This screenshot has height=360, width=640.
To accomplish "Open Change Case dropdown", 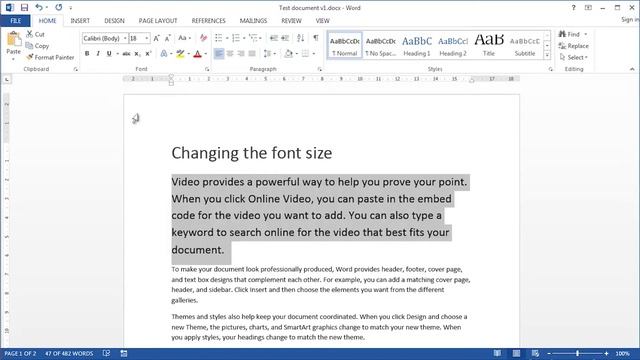I will coord(184,38).
